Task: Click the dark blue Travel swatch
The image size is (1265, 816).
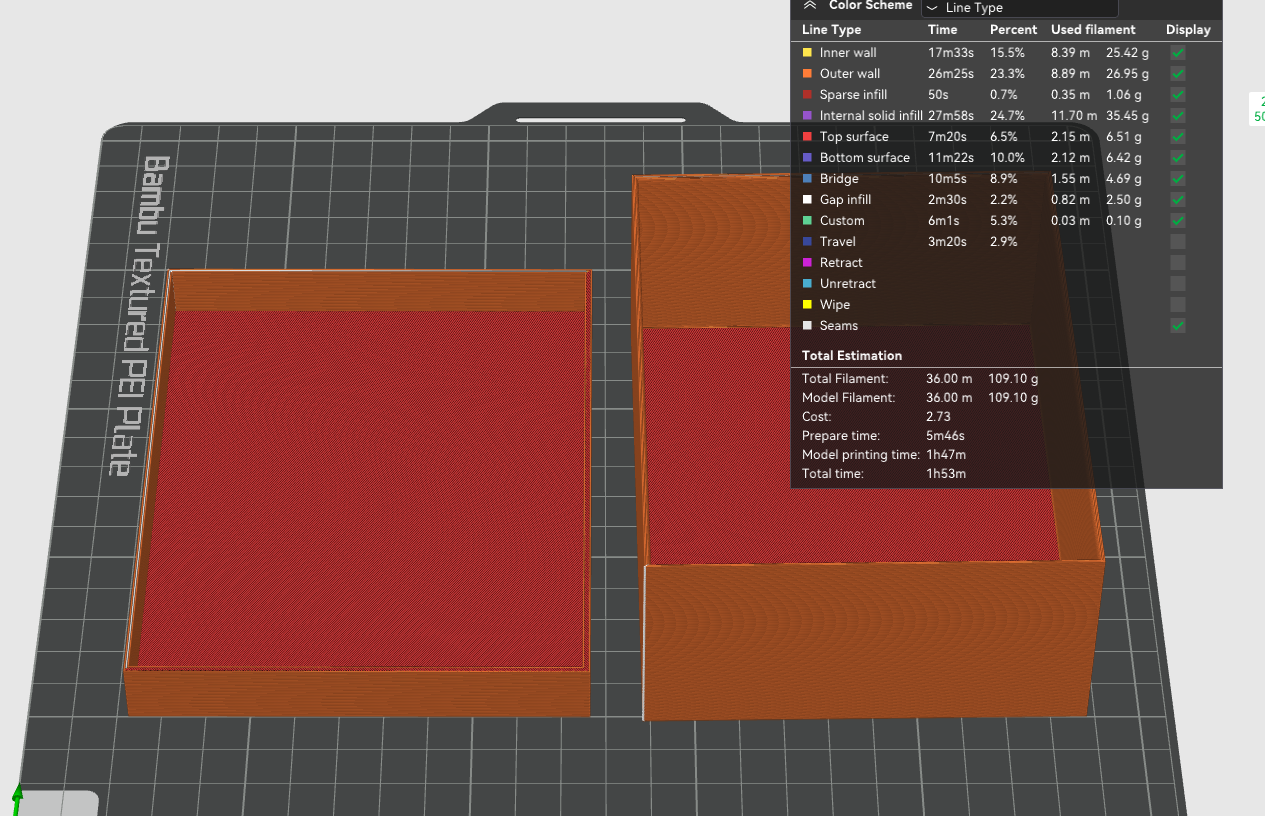Action: [807, 241]
